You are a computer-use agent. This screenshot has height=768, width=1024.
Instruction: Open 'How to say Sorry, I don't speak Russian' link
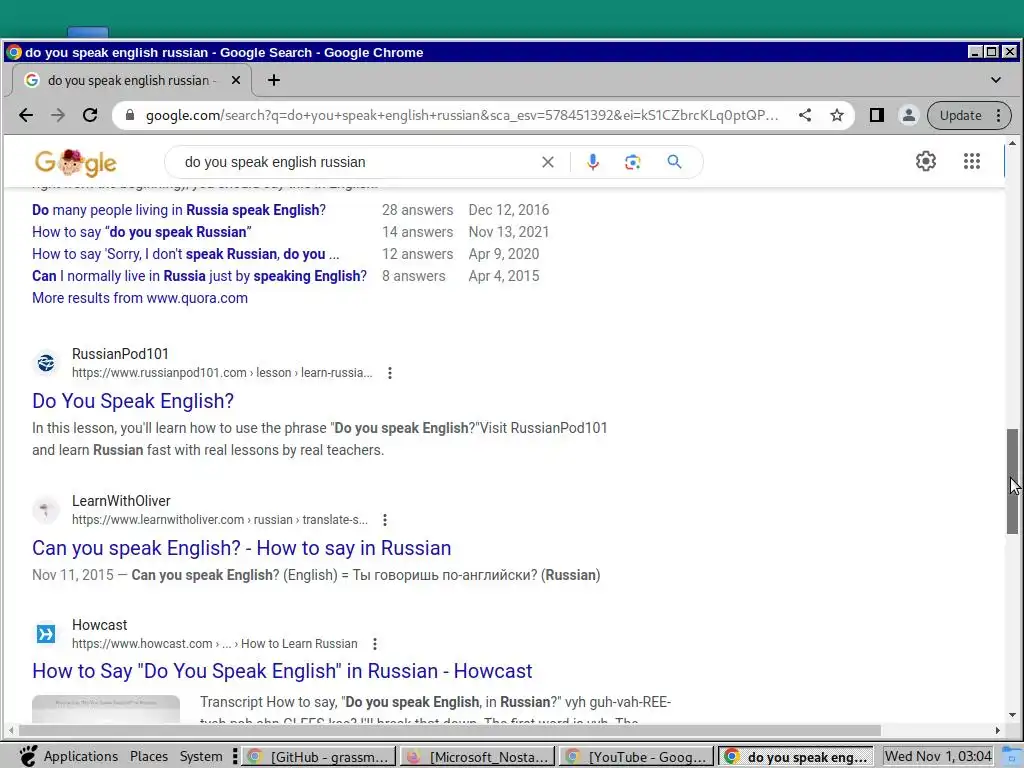coord(185,254)
